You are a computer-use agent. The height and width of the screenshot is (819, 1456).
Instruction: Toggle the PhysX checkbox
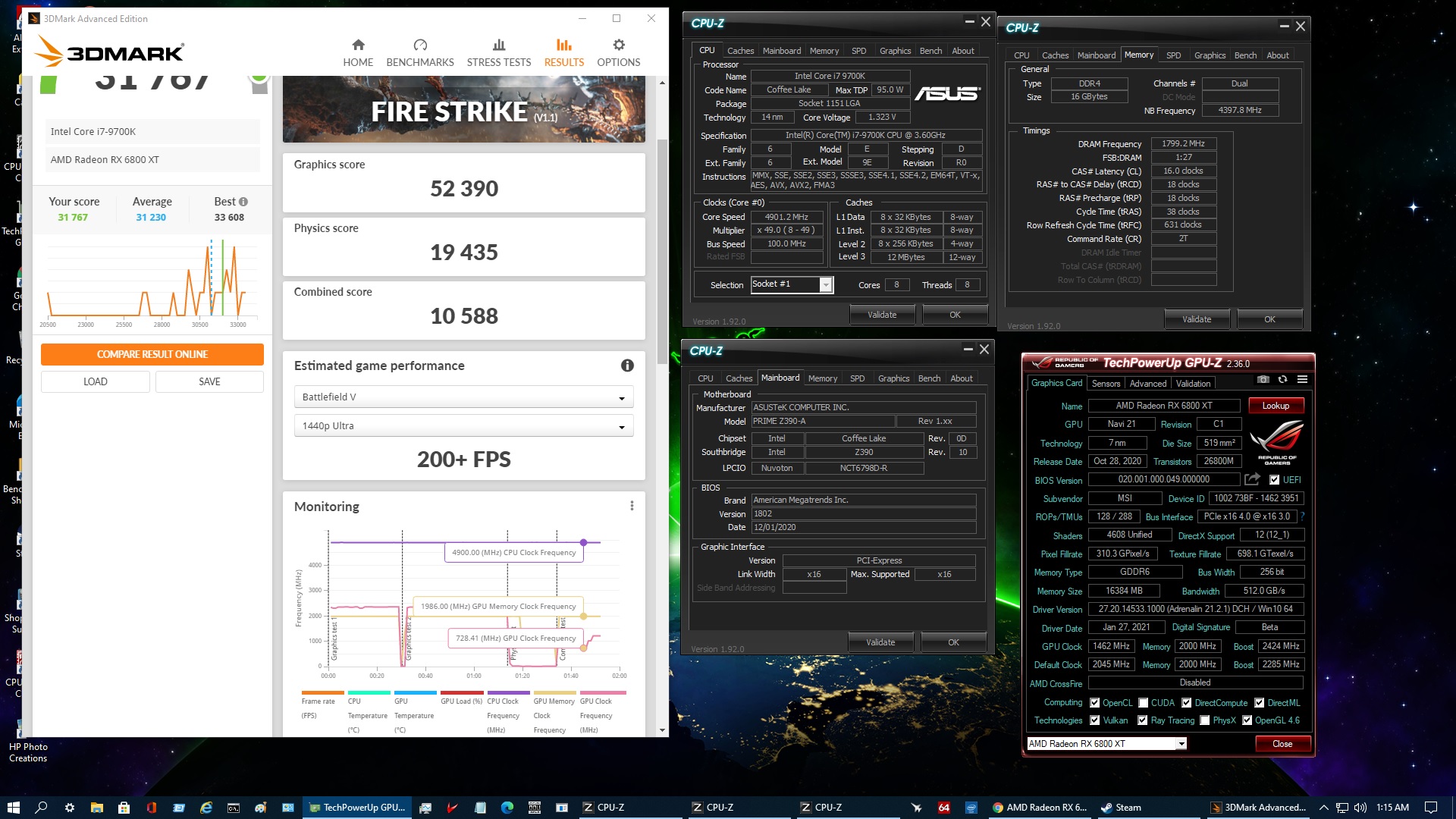tap(1205, 720)
